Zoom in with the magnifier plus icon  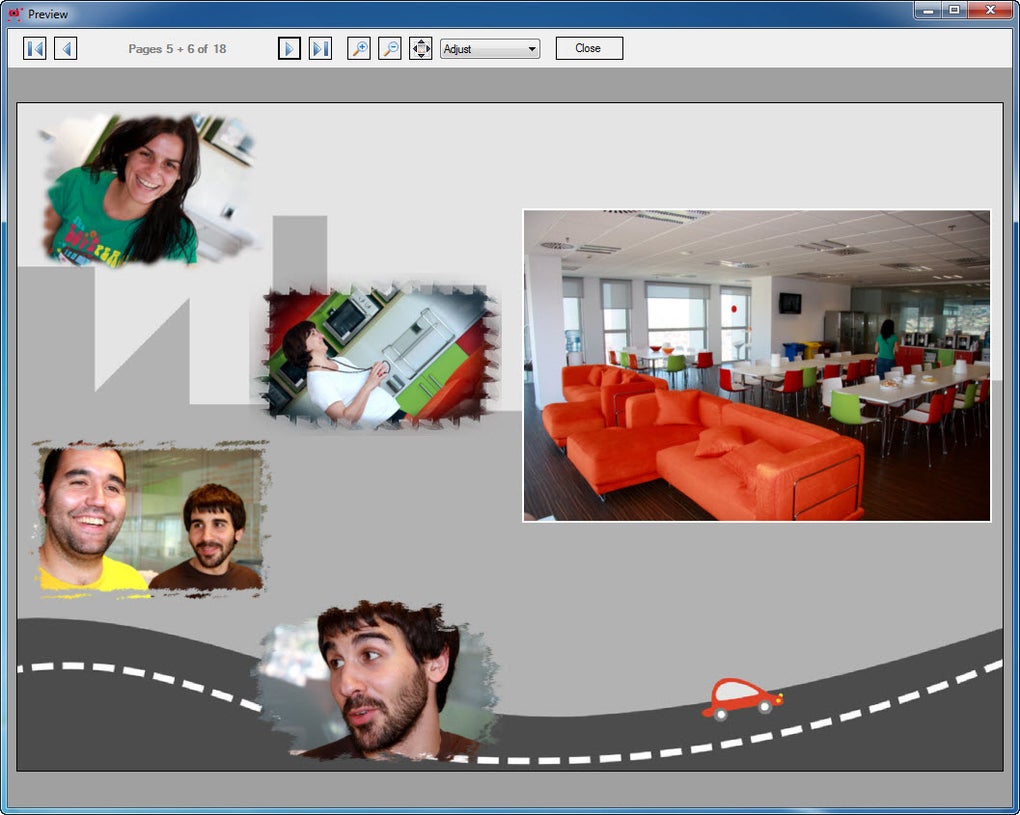[x=359, y=48]
